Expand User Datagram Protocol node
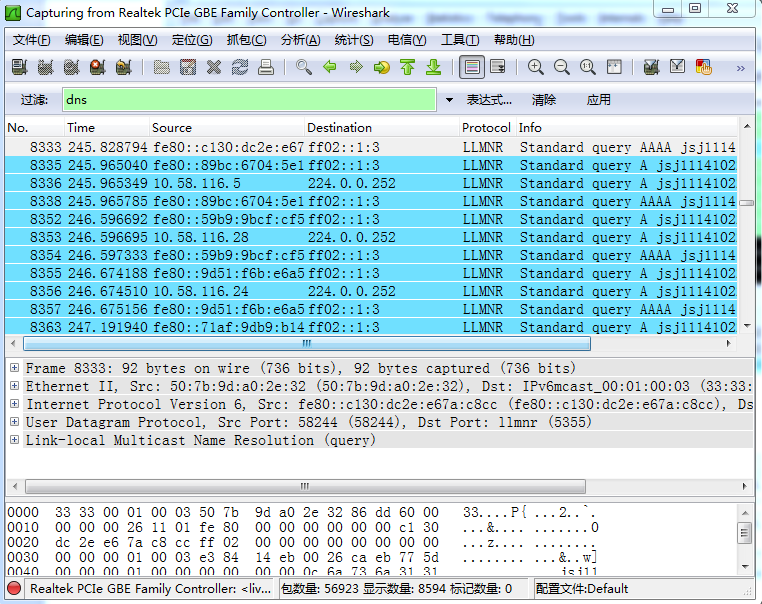 15,421
